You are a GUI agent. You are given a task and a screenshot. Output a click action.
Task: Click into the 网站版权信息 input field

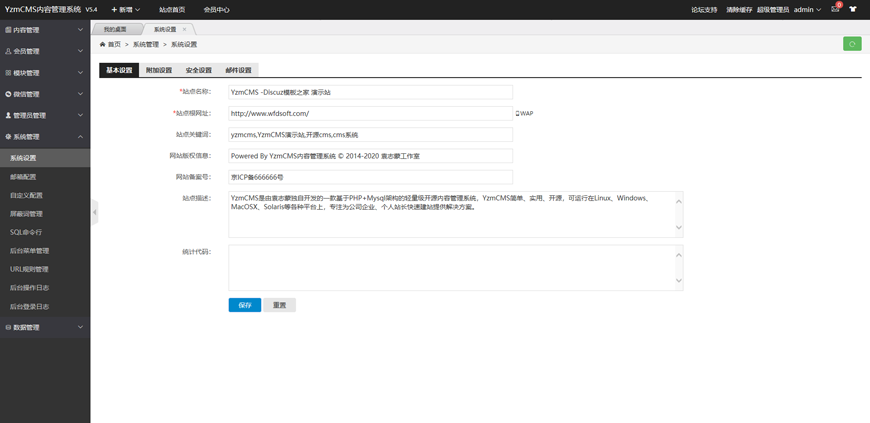pyautogui.click(x=371, y=156)
